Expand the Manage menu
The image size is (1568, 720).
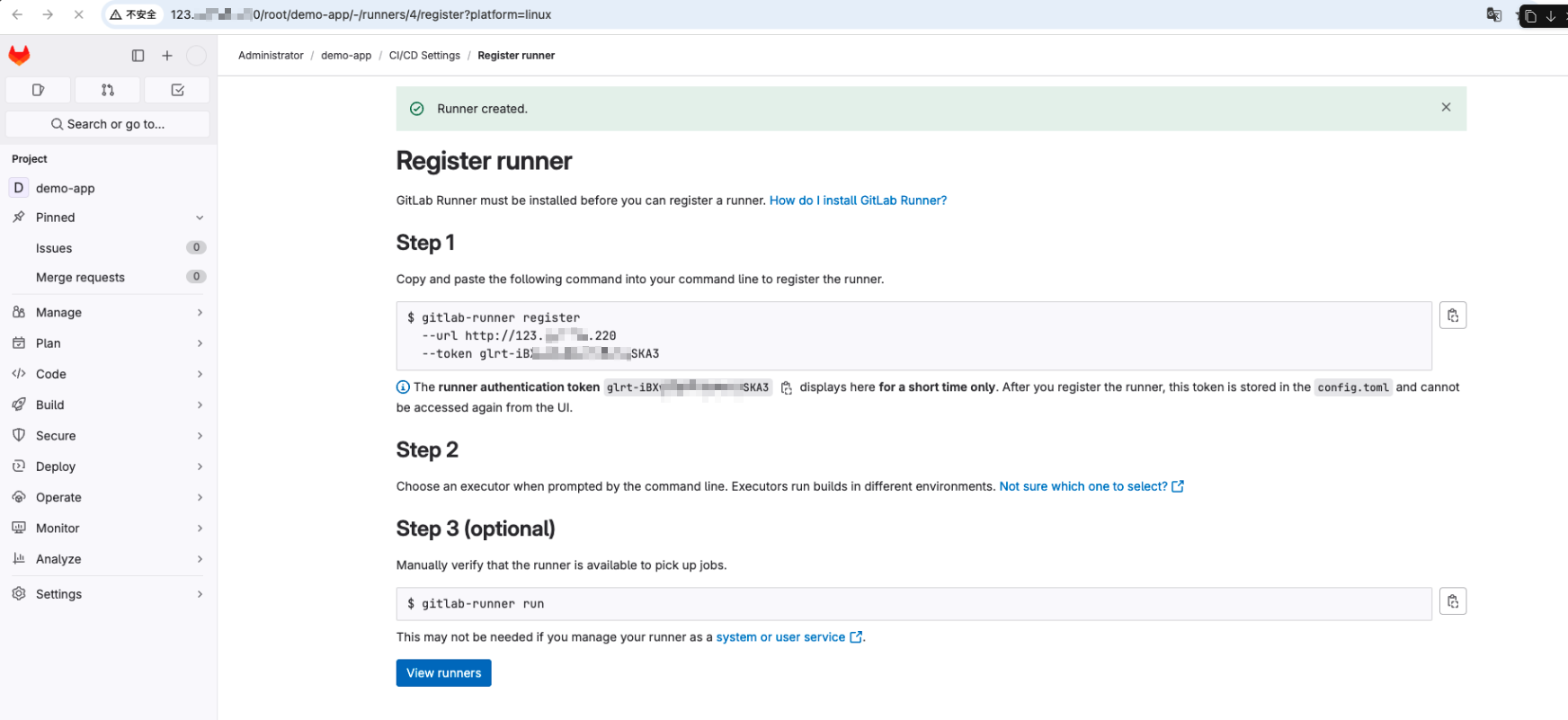coord(108,313)
